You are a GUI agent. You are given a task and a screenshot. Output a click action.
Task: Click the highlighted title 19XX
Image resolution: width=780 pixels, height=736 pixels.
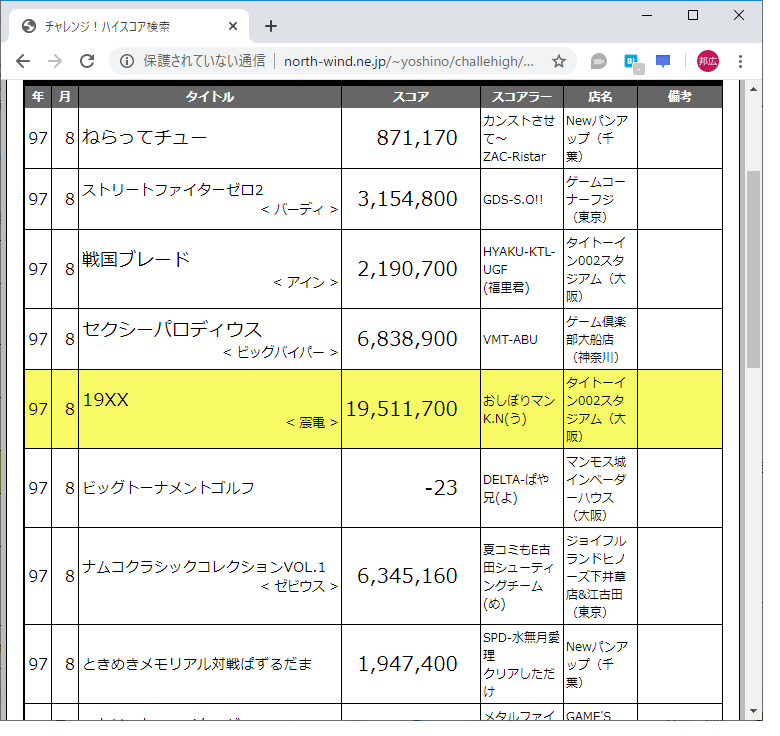105,399
